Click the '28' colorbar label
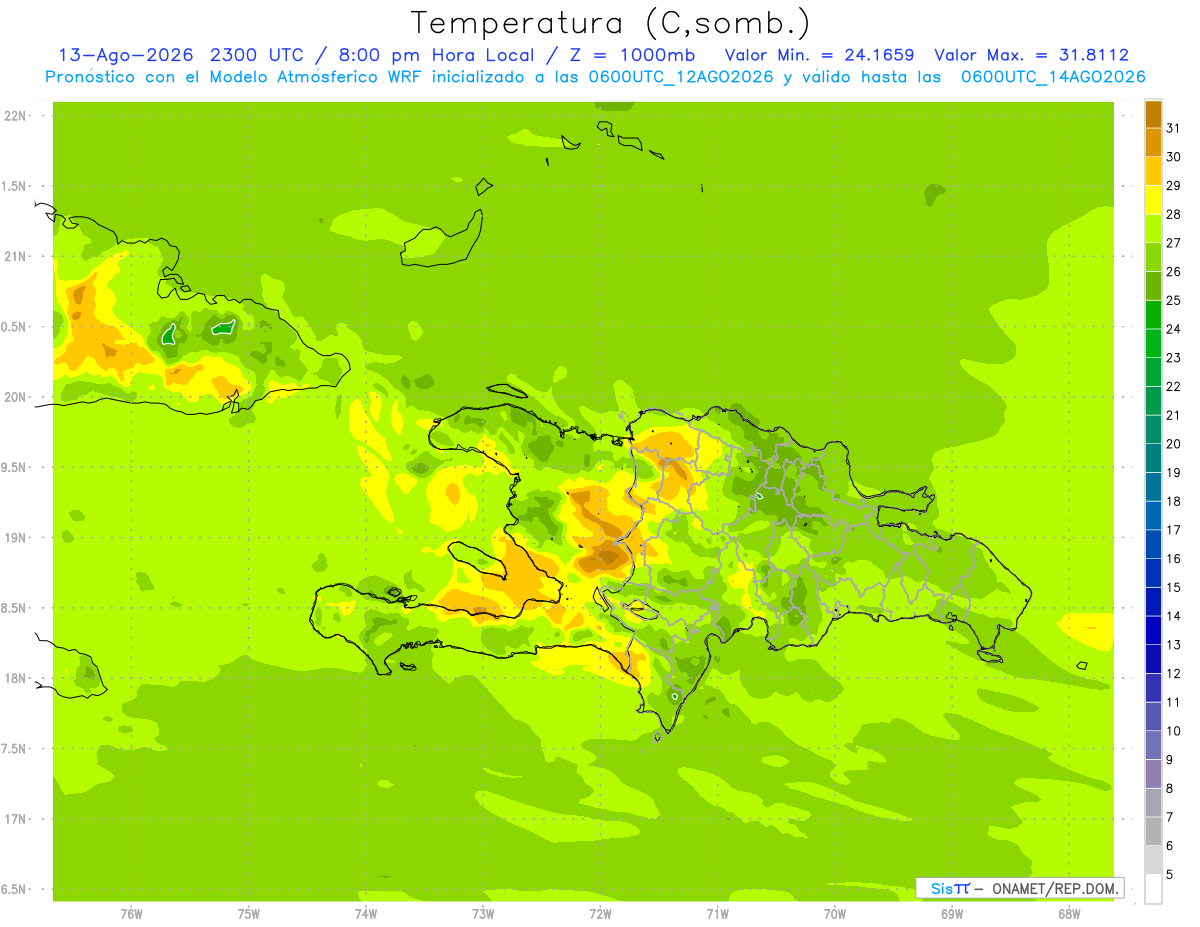1200x927 pixels. pyautogui.click(x=1173, y=214)
